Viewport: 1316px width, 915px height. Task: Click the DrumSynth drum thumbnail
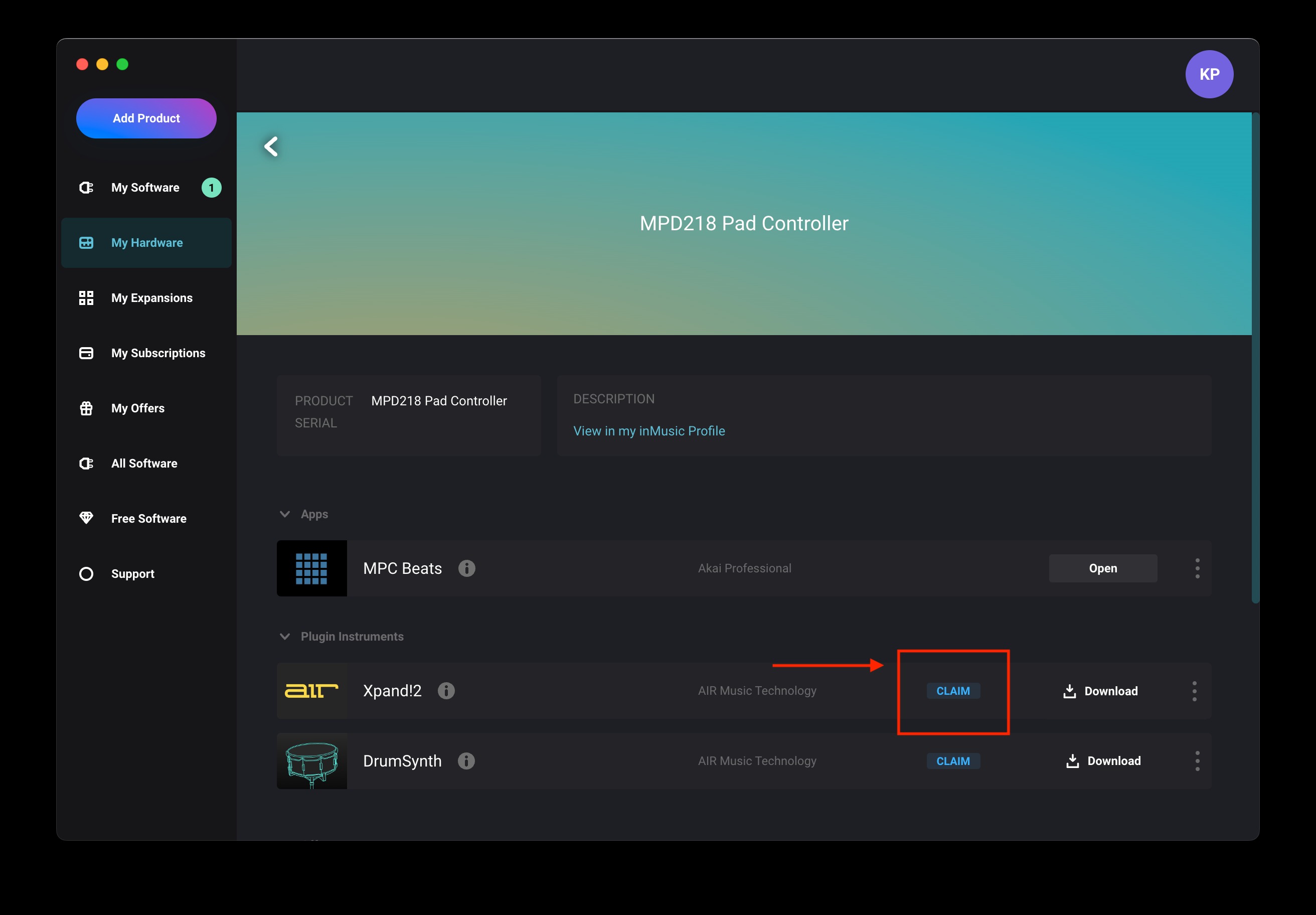click(x=312, y=761)
